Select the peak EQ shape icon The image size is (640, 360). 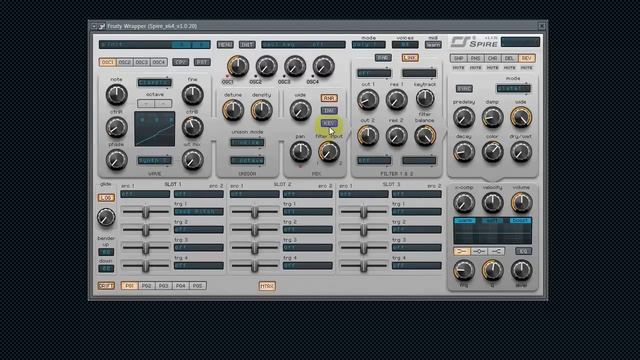pos(479,251)
